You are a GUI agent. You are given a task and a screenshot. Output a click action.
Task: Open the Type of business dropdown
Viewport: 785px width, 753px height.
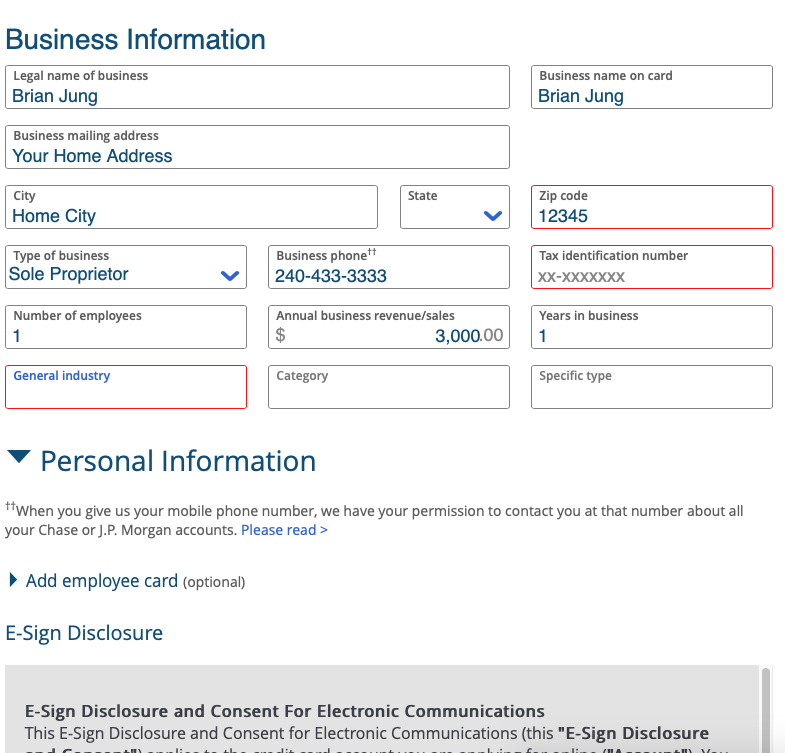126,267
